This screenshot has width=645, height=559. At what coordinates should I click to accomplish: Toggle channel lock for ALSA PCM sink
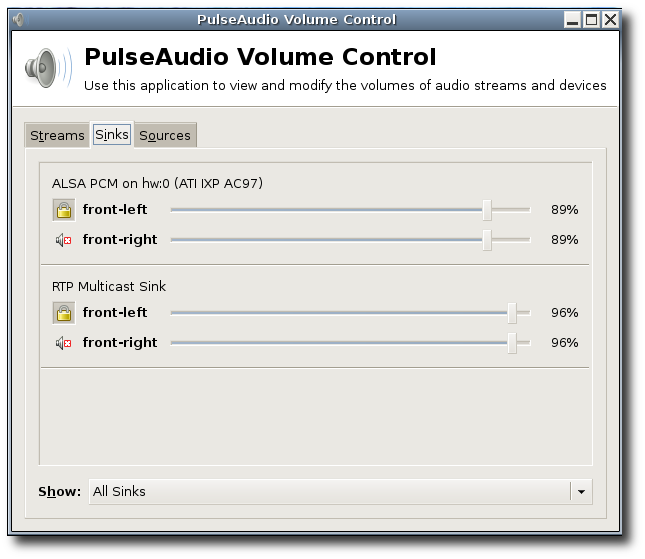[x=63, y=210]
